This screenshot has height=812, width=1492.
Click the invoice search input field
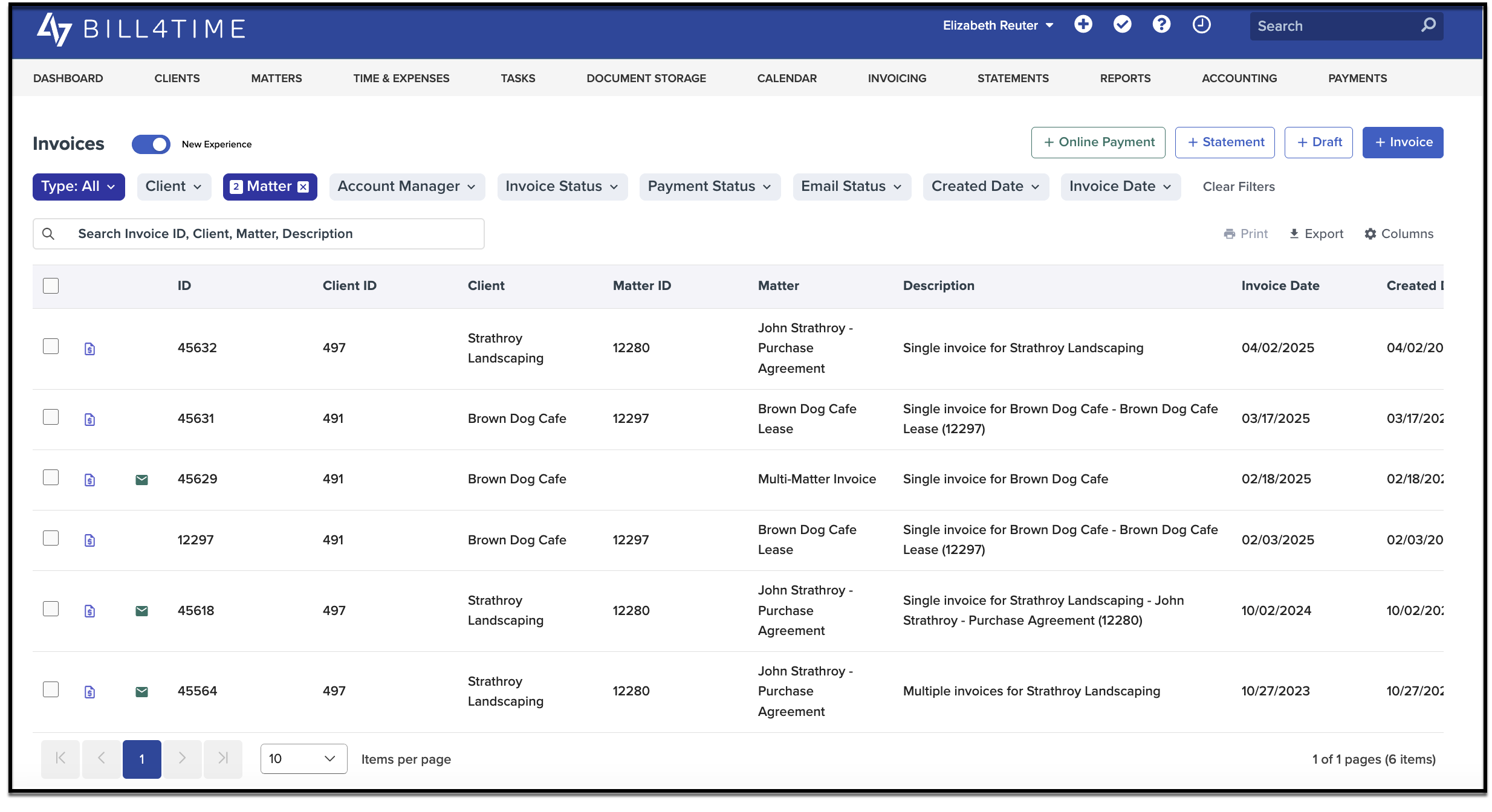(x=259, y=234)
